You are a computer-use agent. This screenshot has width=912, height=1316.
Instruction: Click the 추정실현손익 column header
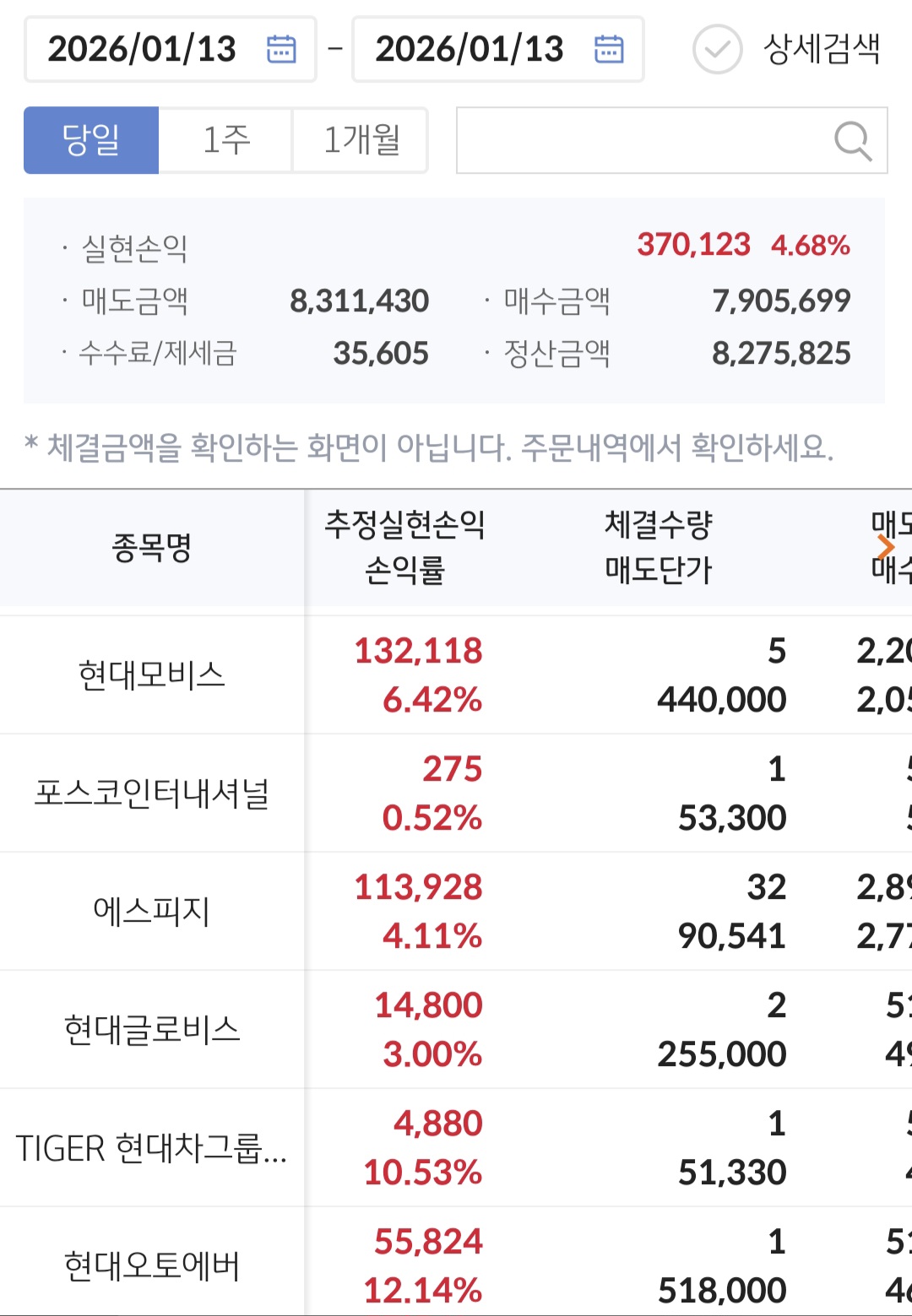404,525
